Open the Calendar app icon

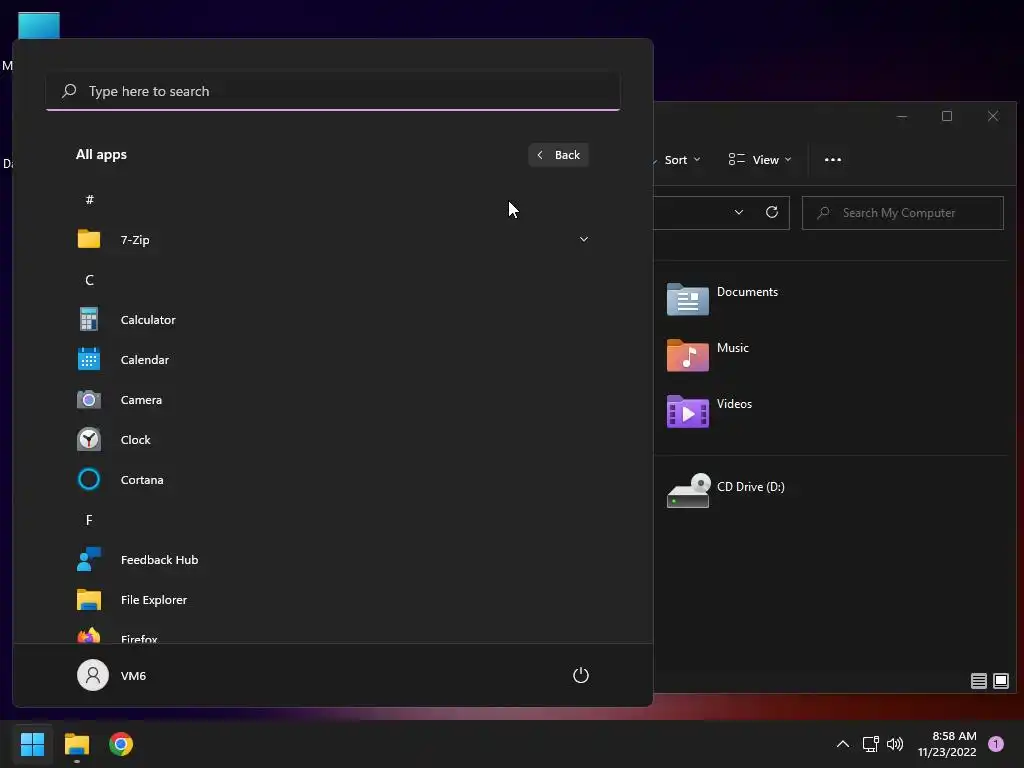pyautogui.click(x=89, y=359)
